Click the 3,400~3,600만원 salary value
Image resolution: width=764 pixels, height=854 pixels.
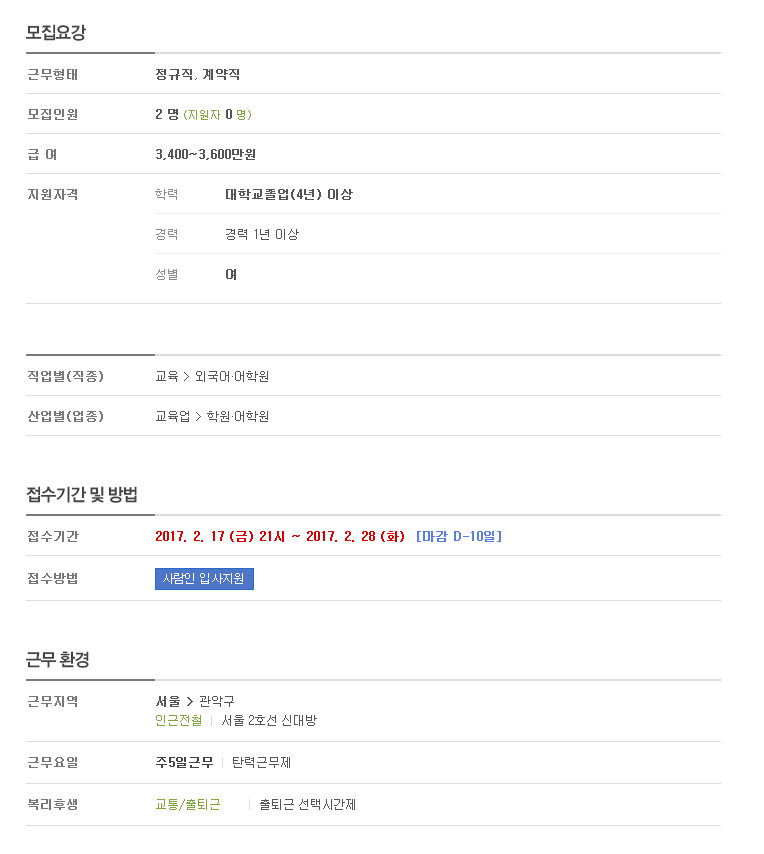pos(205,155)
